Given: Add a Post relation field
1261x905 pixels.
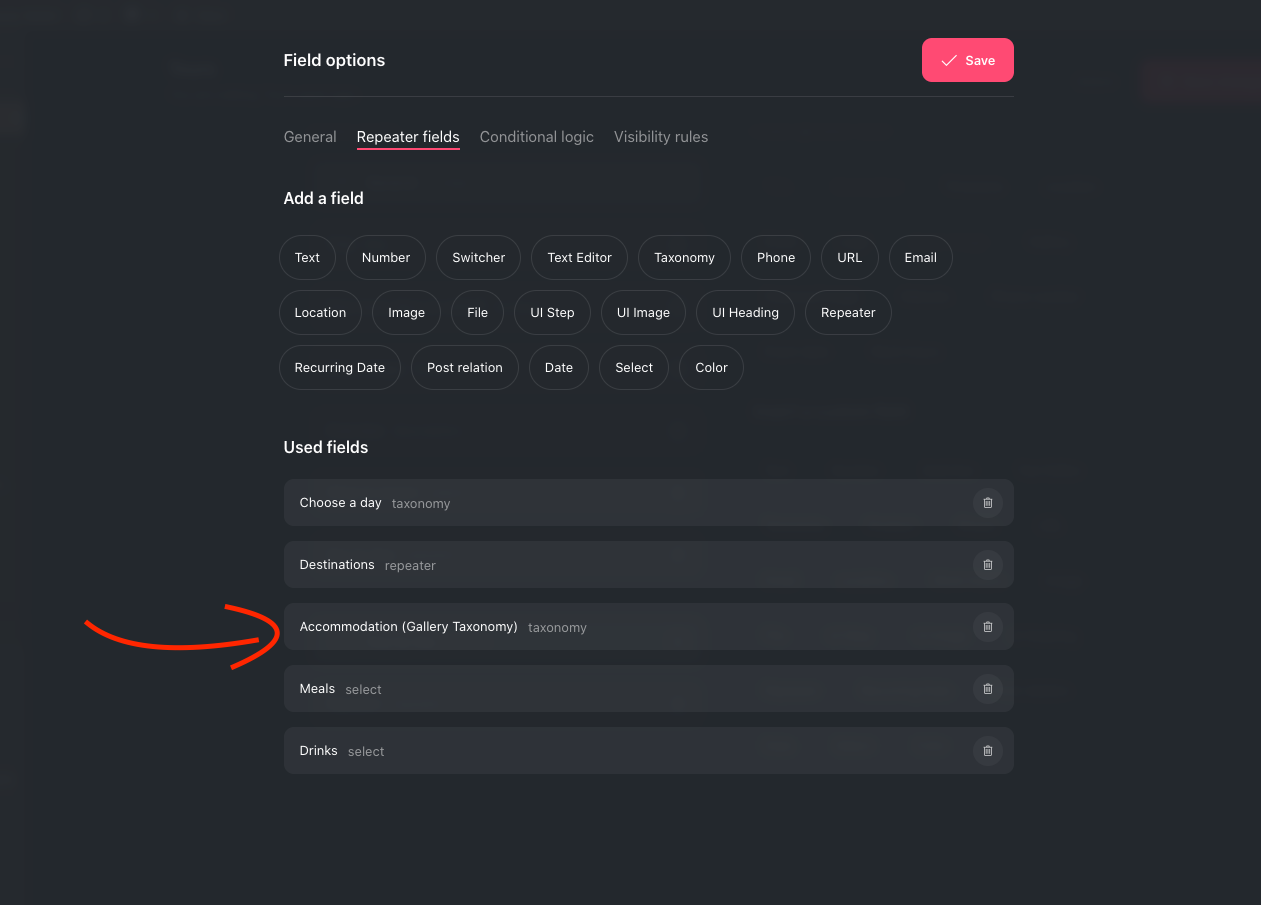Looking at the screenshot, I should [x=464, y=367].
